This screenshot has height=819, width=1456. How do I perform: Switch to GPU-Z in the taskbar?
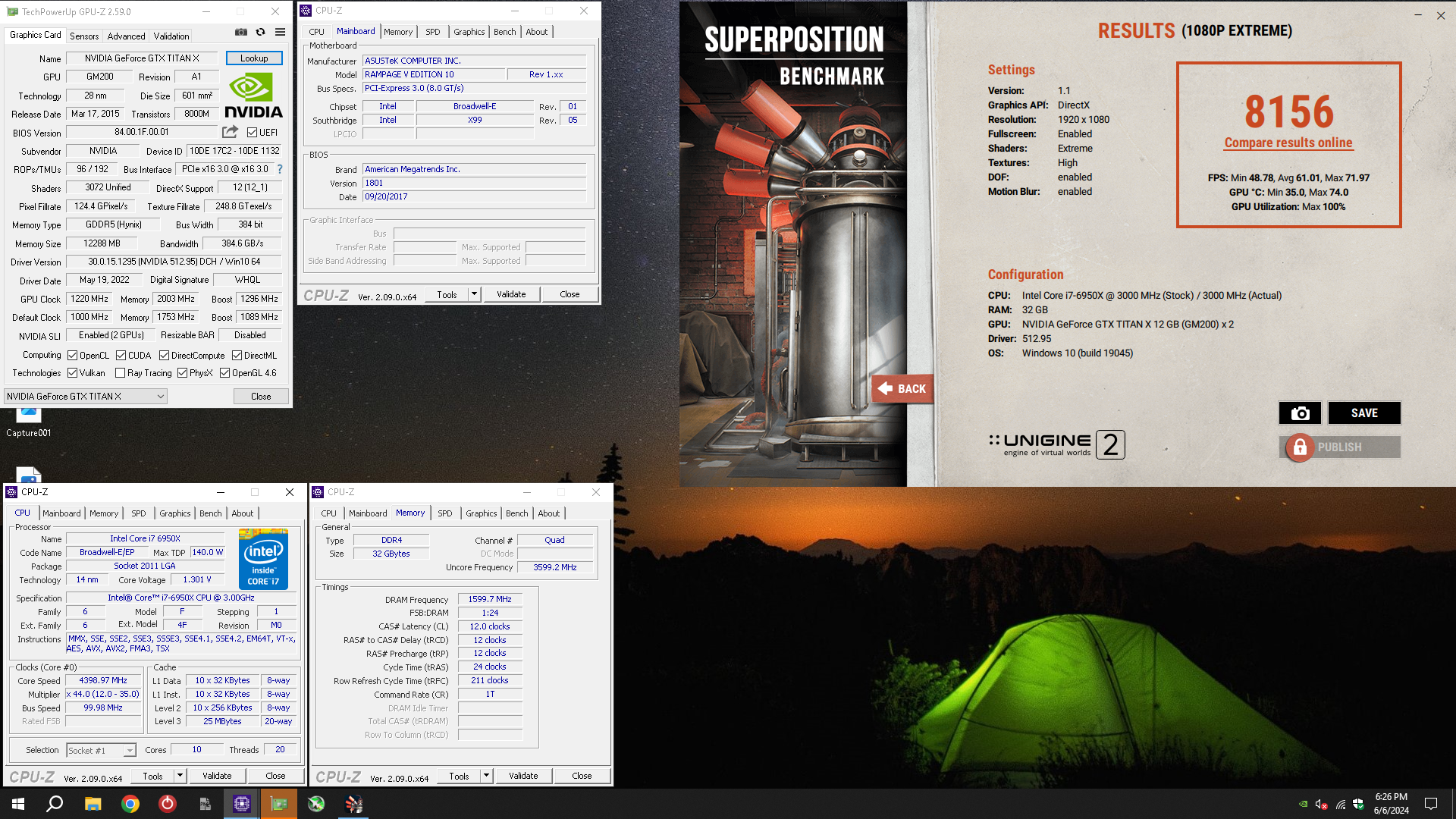tap(279, 804)
